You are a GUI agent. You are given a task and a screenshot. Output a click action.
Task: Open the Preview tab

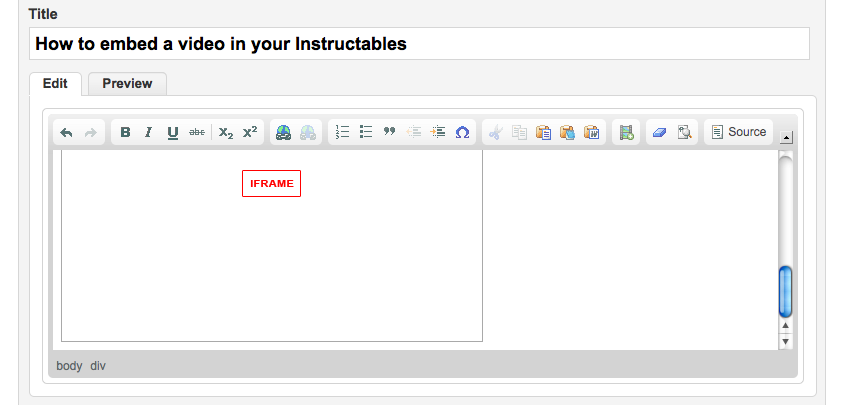coord(127,83)
